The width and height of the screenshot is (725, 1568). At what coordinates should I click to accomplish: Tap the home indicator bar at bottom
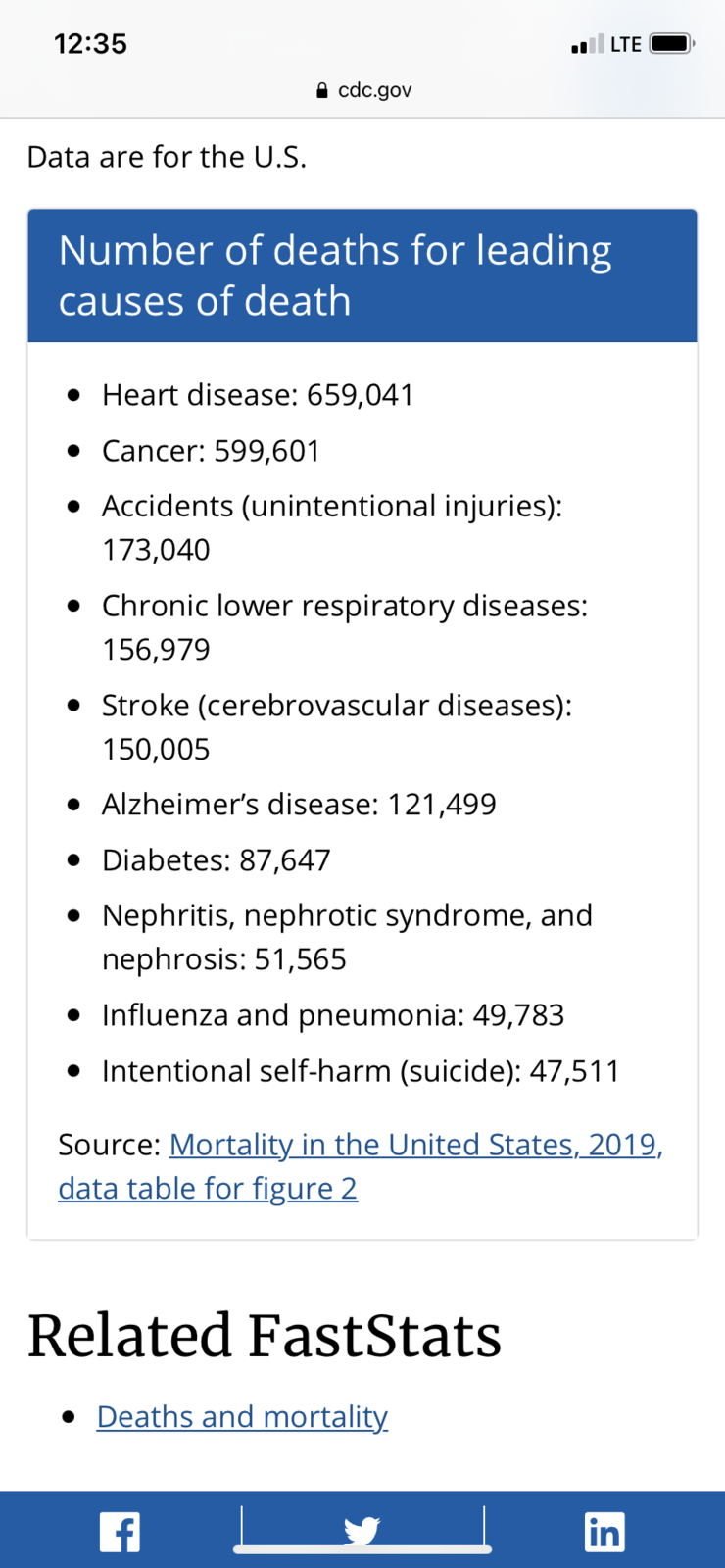pyautogui.click(x=362, y=1549)
